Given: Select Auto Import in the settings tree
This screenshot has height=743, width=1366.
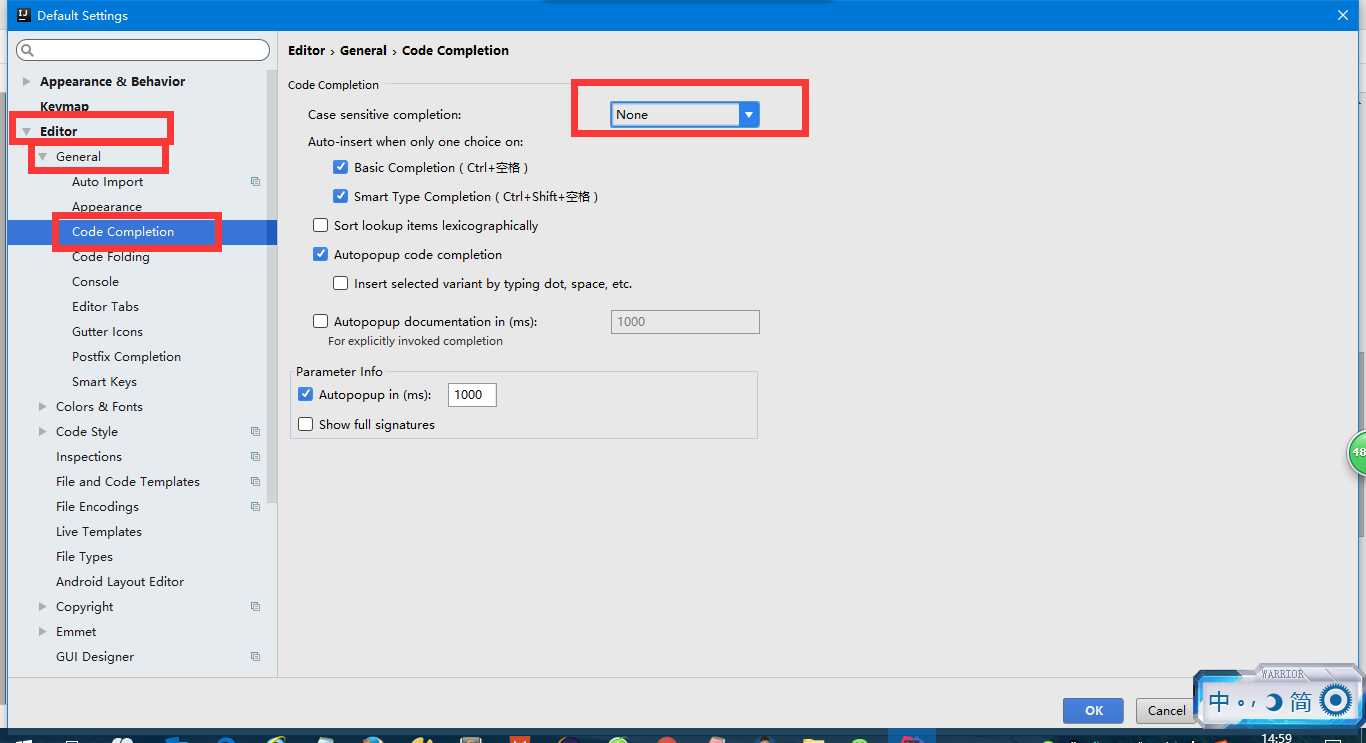Looking at the screenshot, I should [x=107, y=182].
